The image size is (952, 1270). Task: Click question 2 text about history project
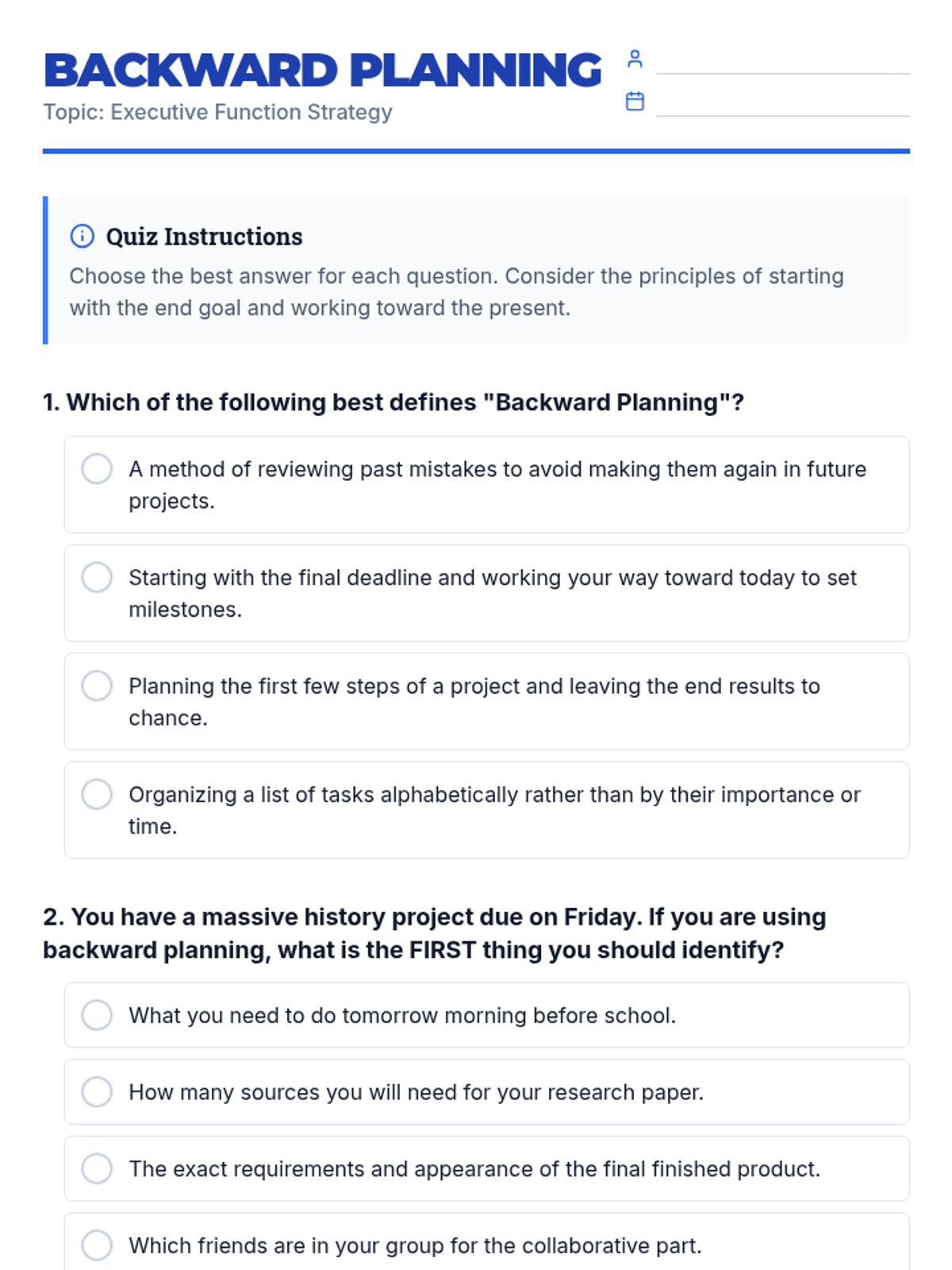435,933
